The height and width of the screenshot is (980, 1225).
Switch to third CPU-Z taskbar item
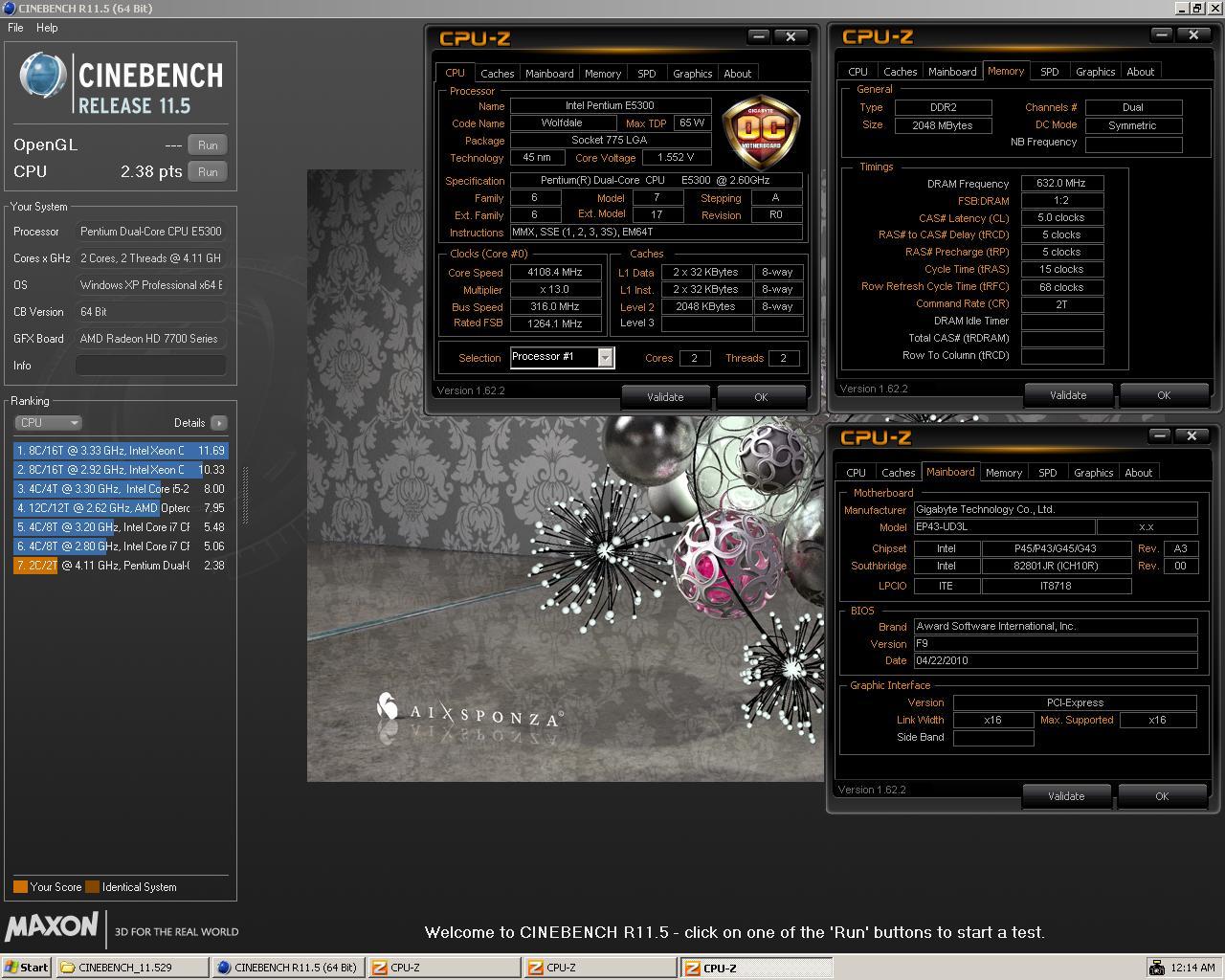[x=756, y=968]
